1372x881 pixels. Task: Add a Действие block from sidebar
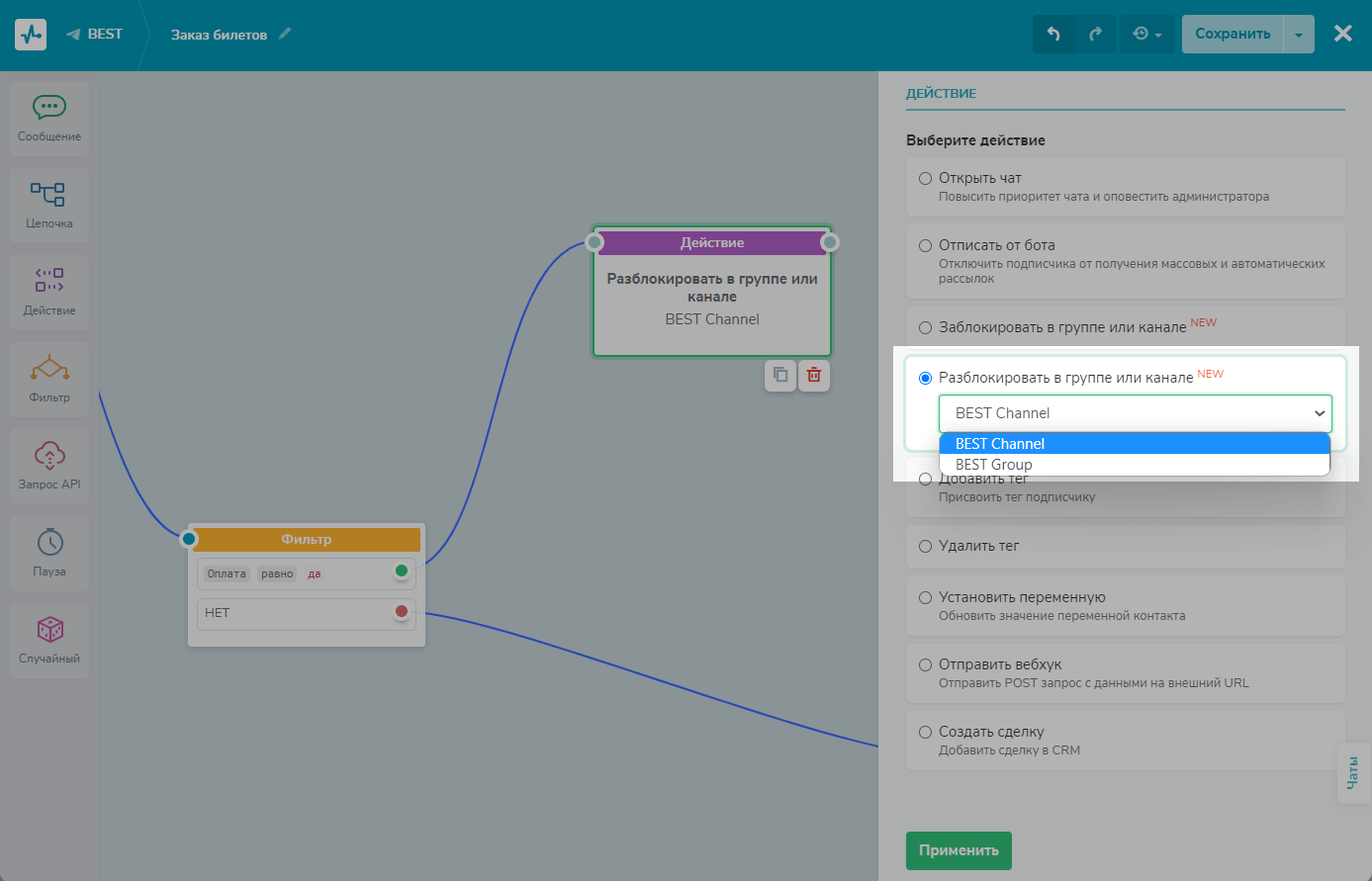(x=49, y=293)
